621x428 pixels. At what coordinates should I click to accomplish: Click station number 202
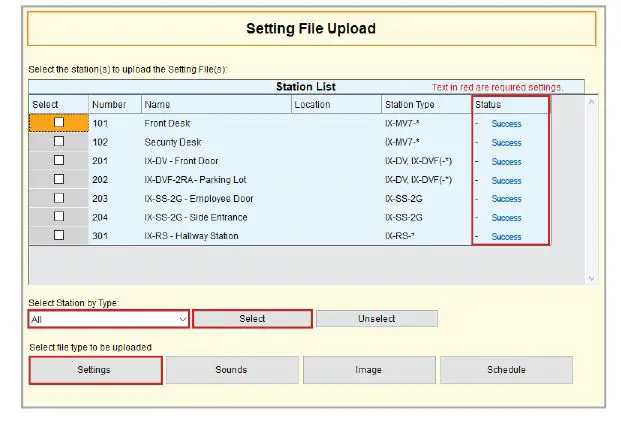point(100,180)
